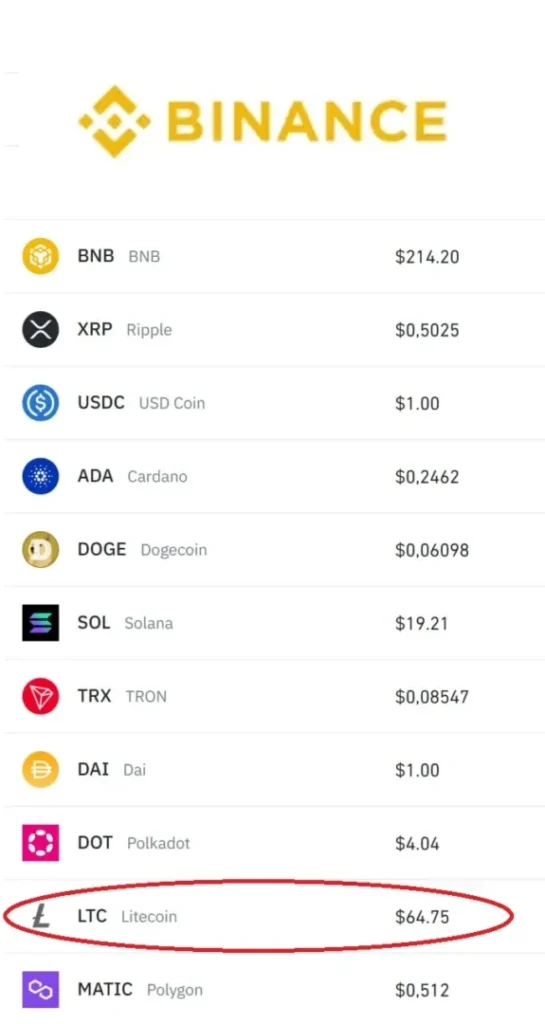545x1024 pixels.
Task: Select the Solana price $19.21
Action: tap(422, 623)
